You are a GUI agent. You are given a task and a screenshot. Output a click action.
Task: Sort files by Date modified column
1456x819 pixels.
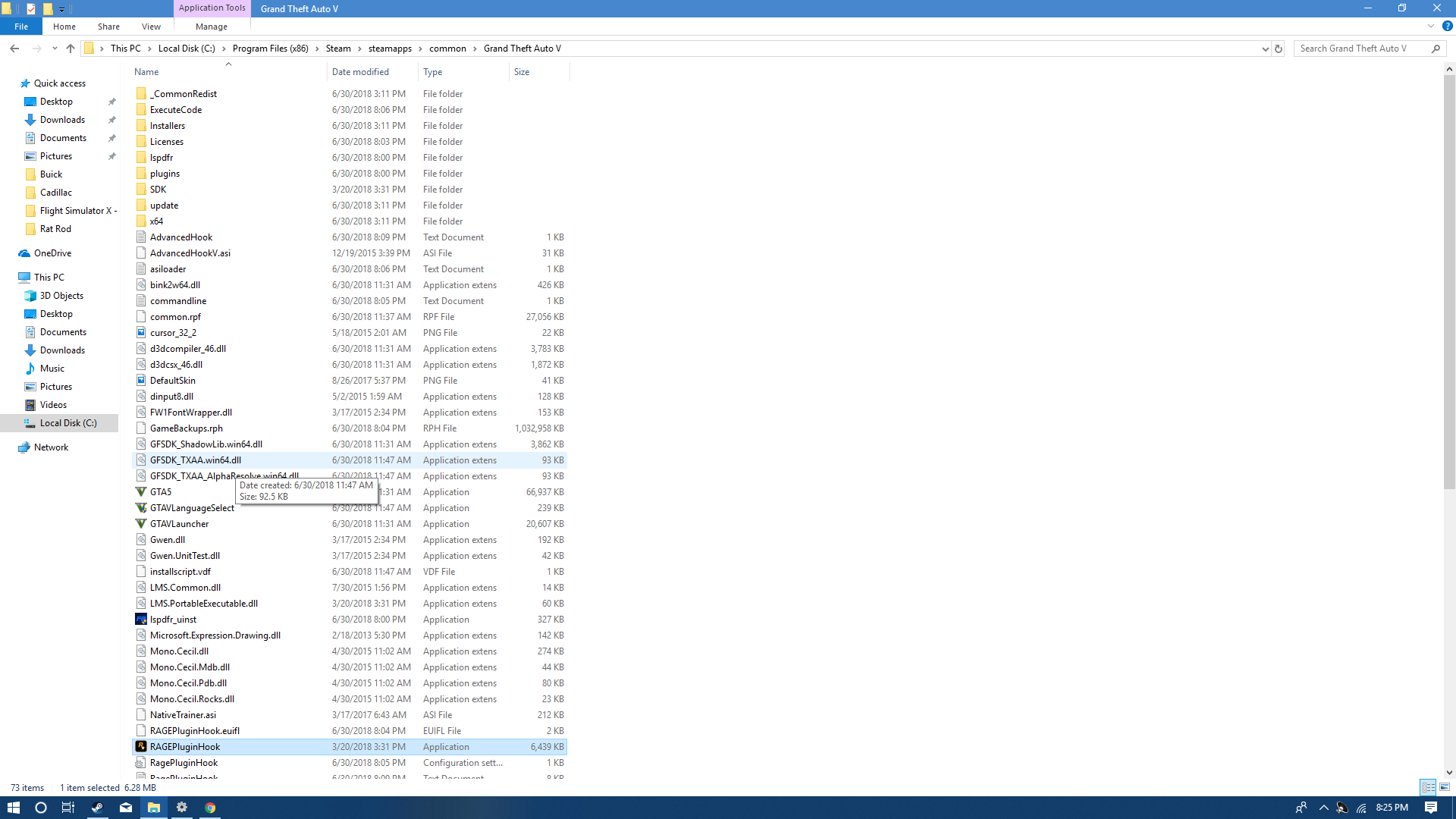[361, 72]
